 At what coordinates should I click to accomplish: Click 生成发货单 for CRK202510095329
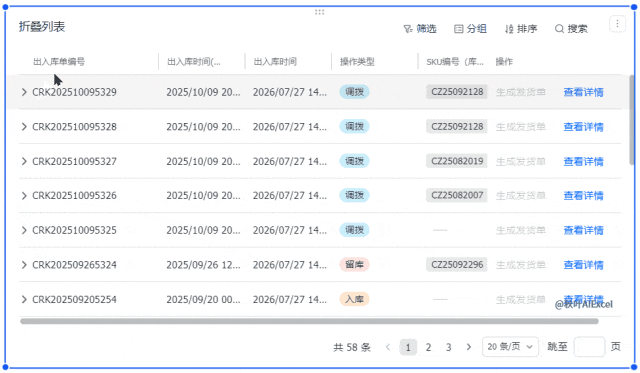pos(521,92)
